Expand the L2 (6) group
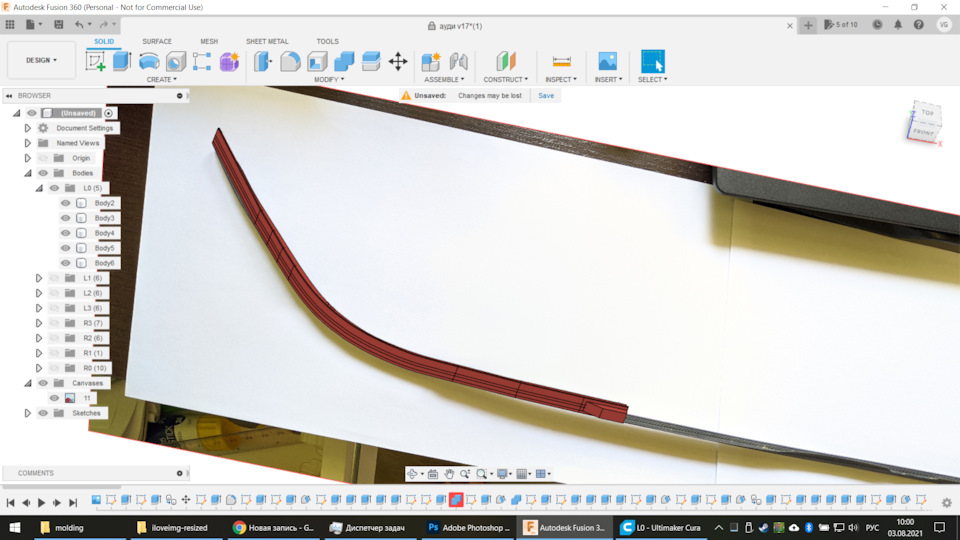Screen dimensions: 960x540 pyautogui.click(x=39, y=293)
